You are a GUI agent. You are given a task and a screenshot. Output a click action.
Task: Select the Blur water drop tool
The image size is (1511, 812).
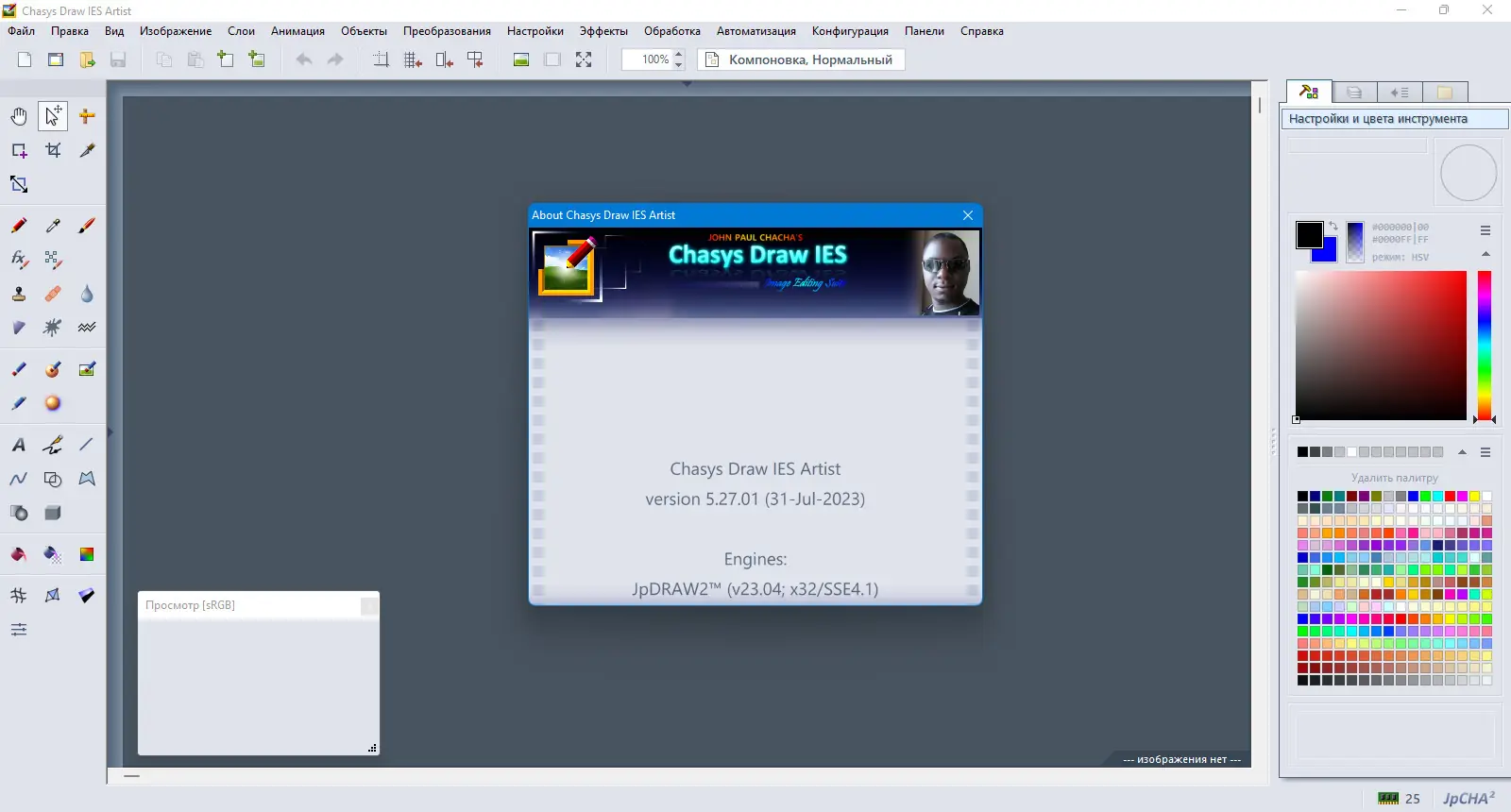click(87, 294)
